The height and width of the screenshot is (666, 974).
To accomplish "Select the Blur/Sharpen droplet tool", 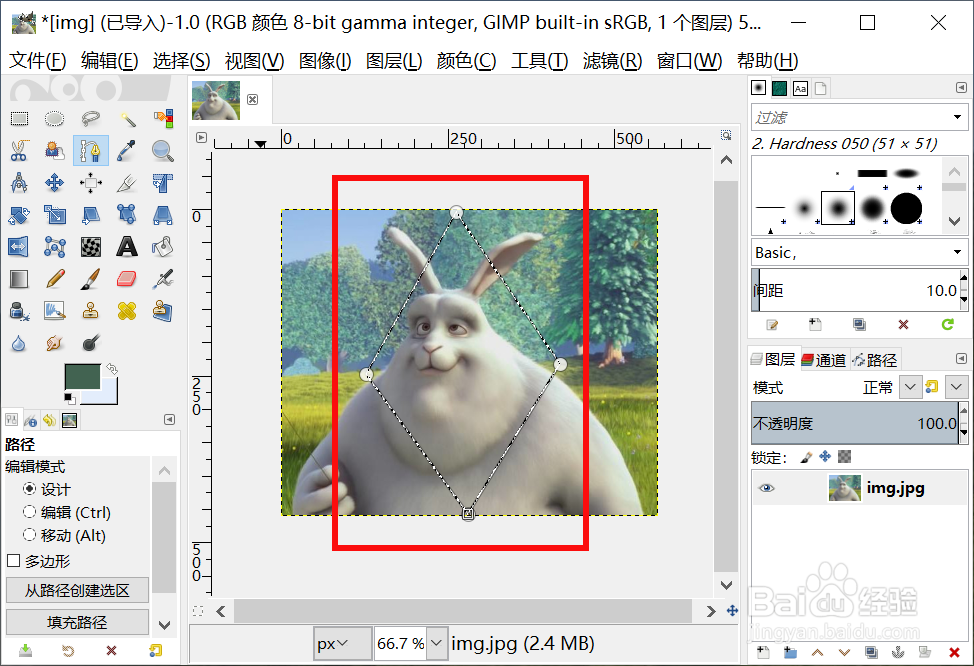I will pos(19,343).
